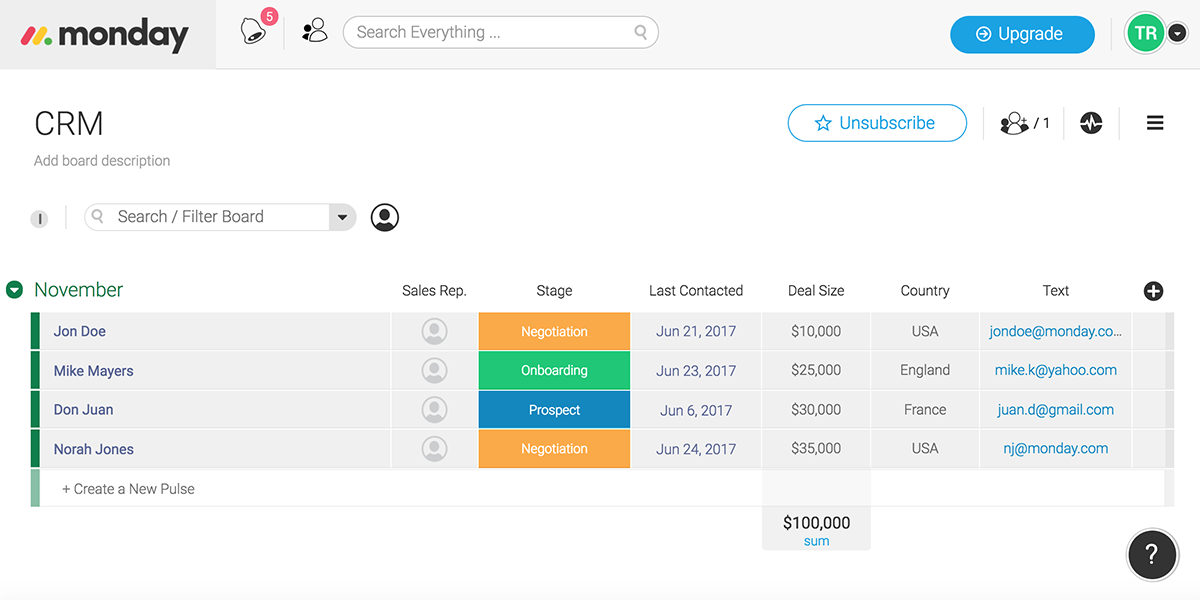Click the invite team members icon
This screenshot has width=1200, height=600.
coord(315,31)
